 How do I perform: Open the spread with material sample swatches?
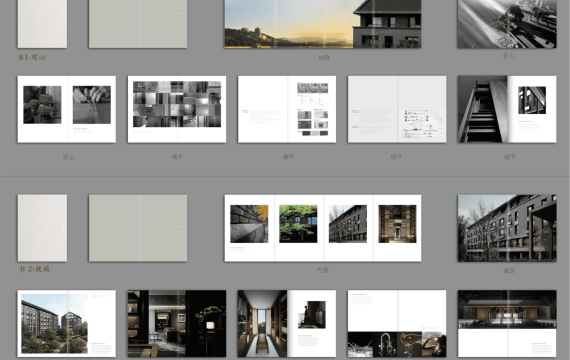[x=287, y=109]
